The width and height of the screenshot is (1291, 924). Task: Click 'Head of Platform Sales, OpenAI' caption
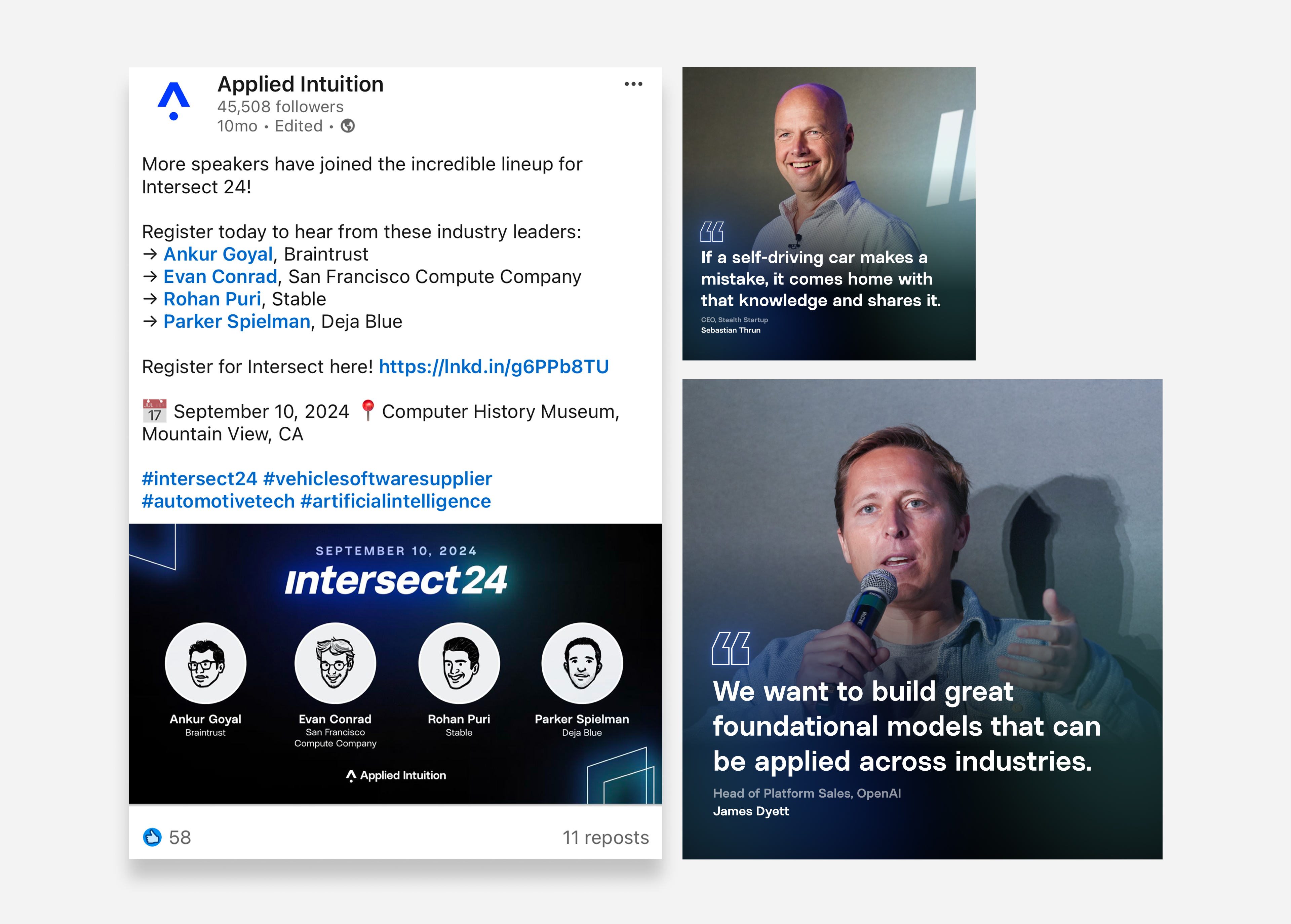[807, 793]
